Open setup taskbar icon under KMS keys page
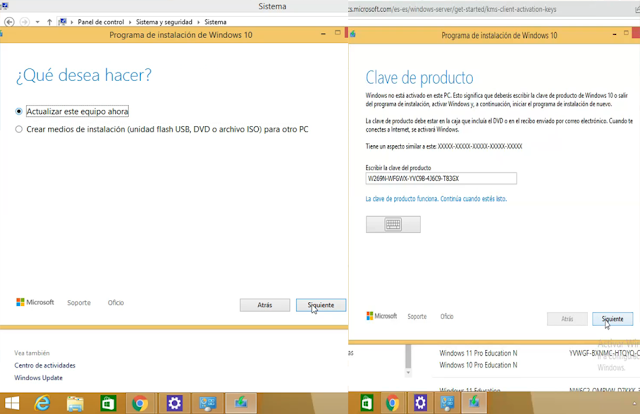The height and width of the screenshot is (414, 640). (x=474, y=403)
